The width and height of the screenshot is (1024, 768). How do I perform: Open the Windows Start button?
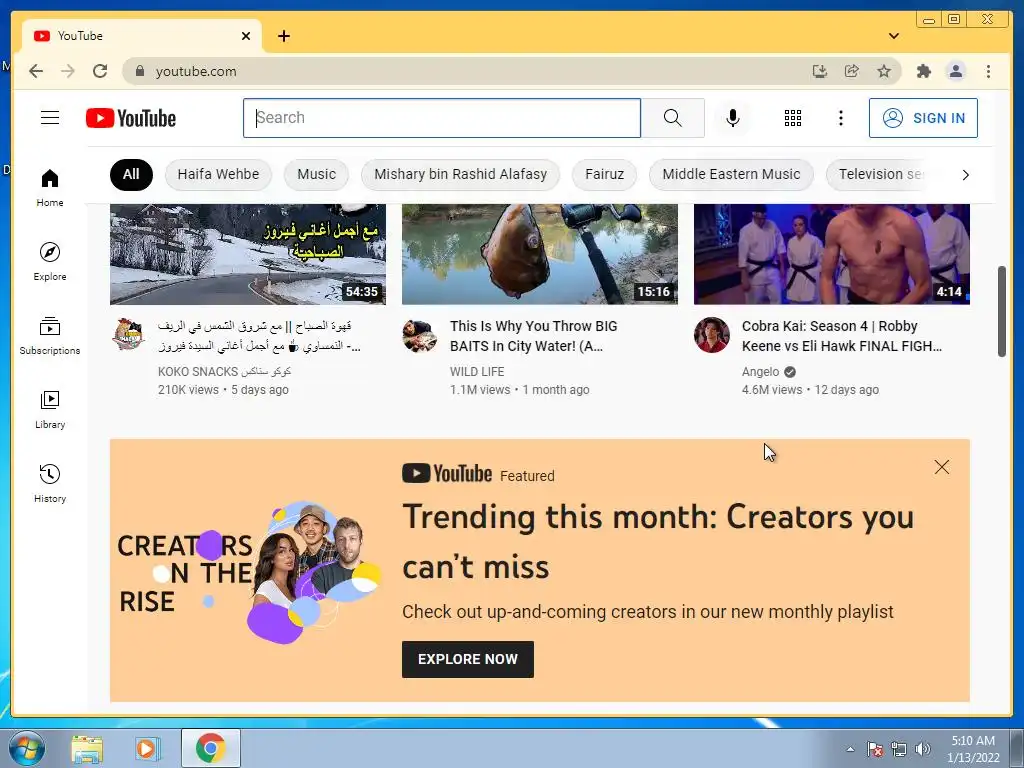[x=26, y=748]
